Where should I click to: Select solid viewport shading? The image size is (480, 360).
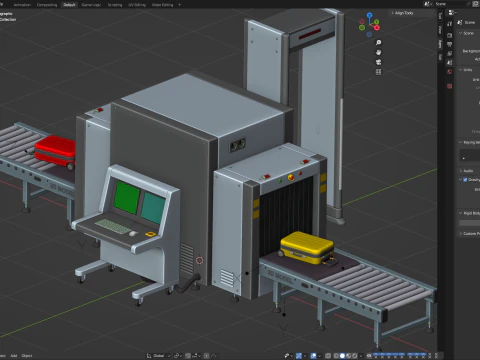coord(342,356)
